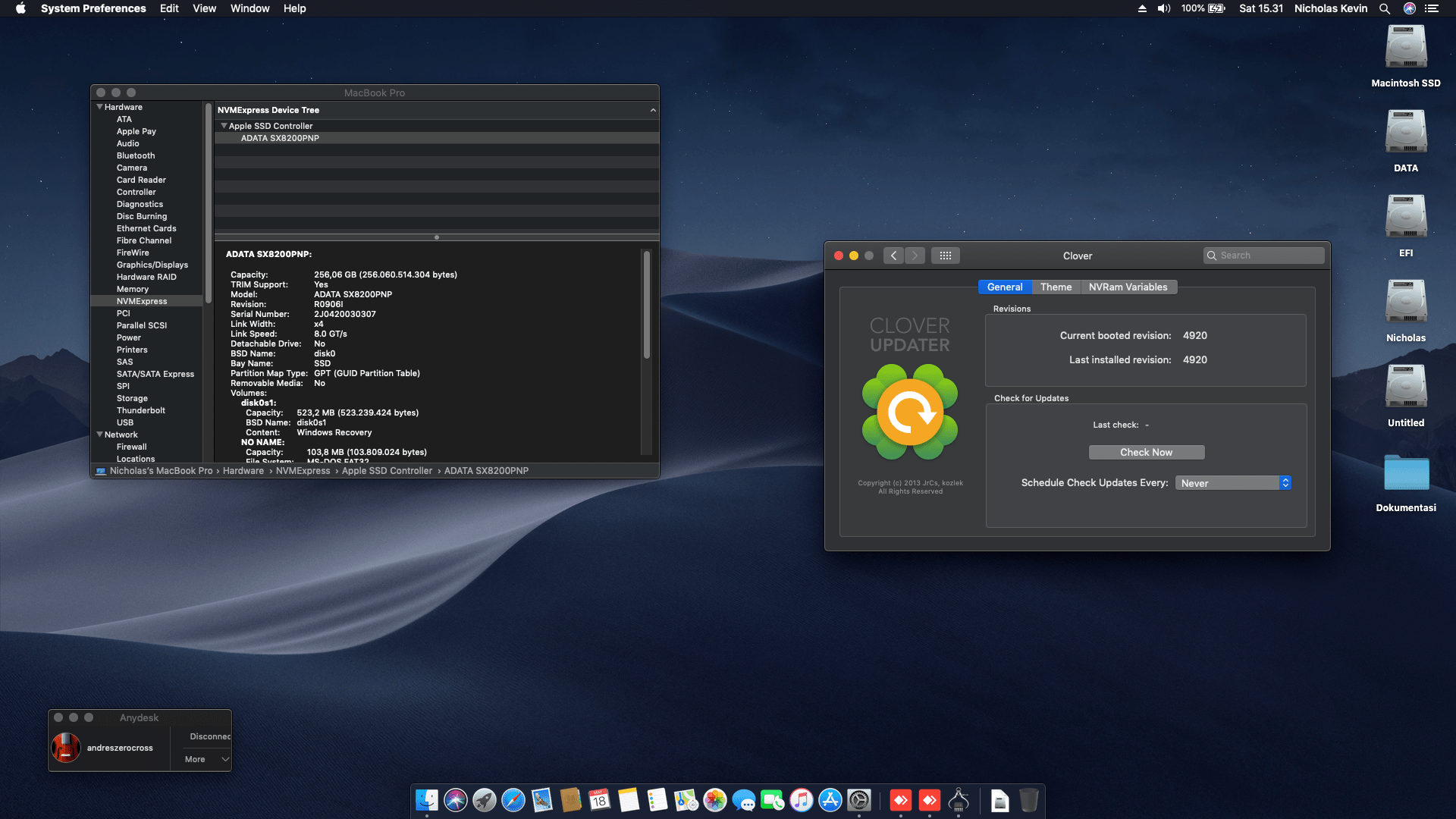Open Mail from the Dock
This screenshot has width=1456, height=819.
542,802
